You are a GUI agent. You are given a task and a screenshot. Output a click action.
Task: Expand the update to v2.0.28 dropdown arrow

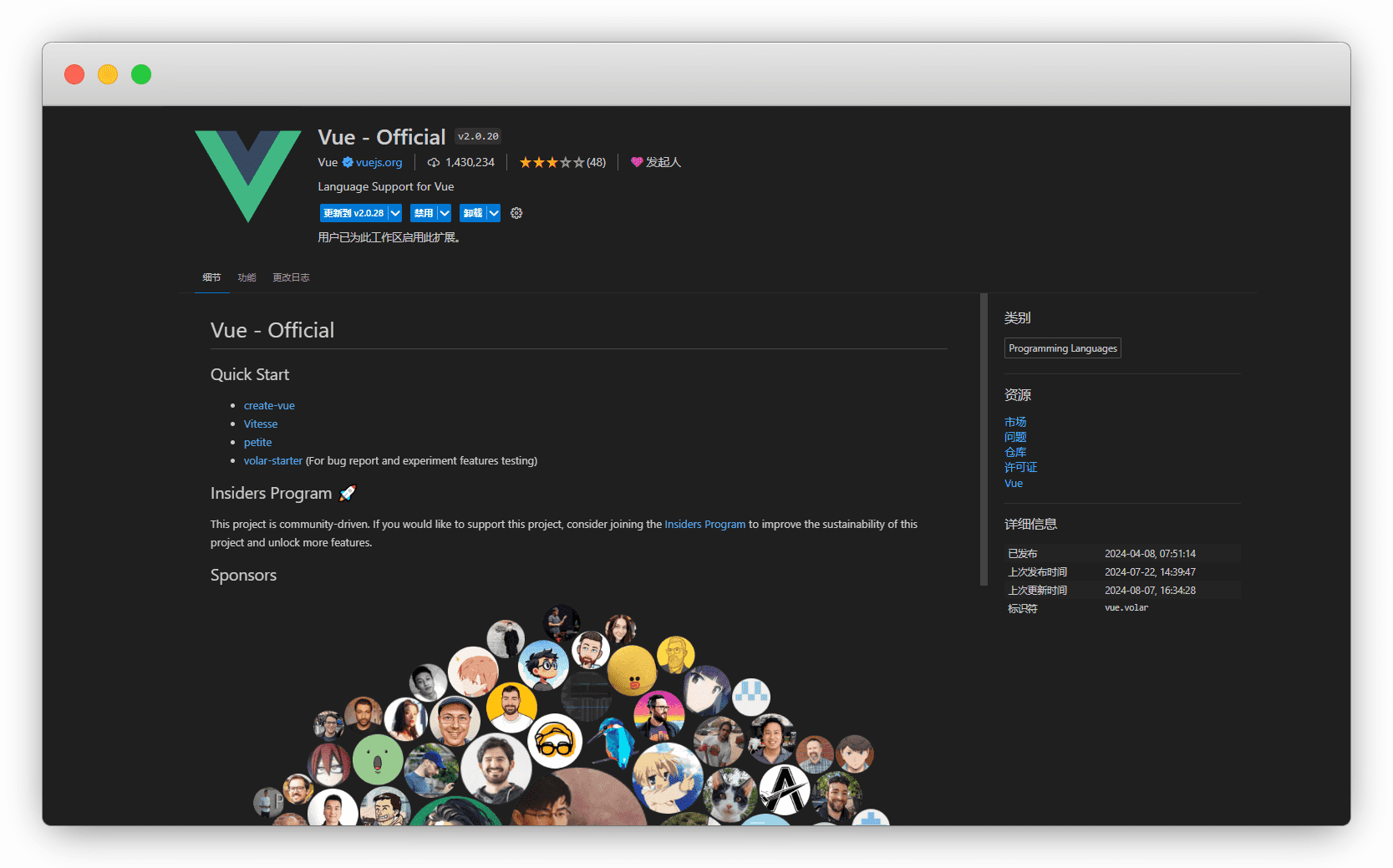point(395,213)
